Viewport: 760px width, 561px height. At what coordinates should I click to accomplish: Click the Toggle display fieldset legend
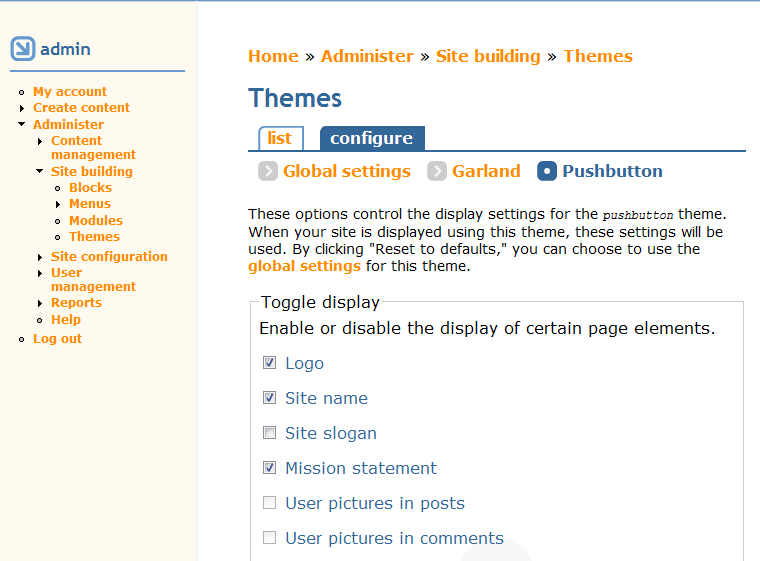(x=320, y=303)
